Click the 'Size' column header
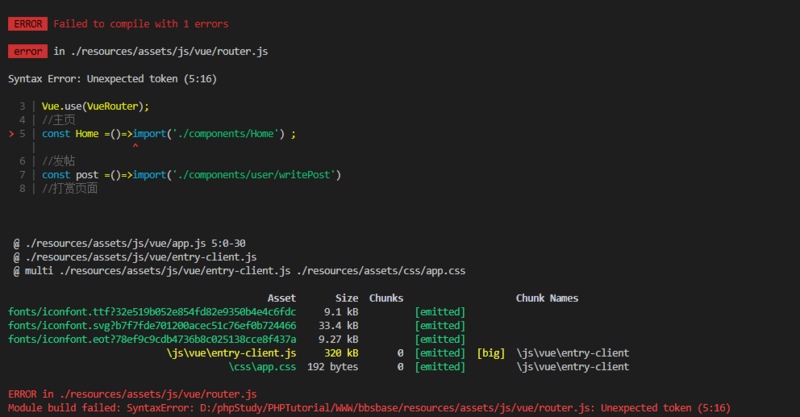Image resolution: width=800 pixels, height=417 pixels. click(346, 298)
